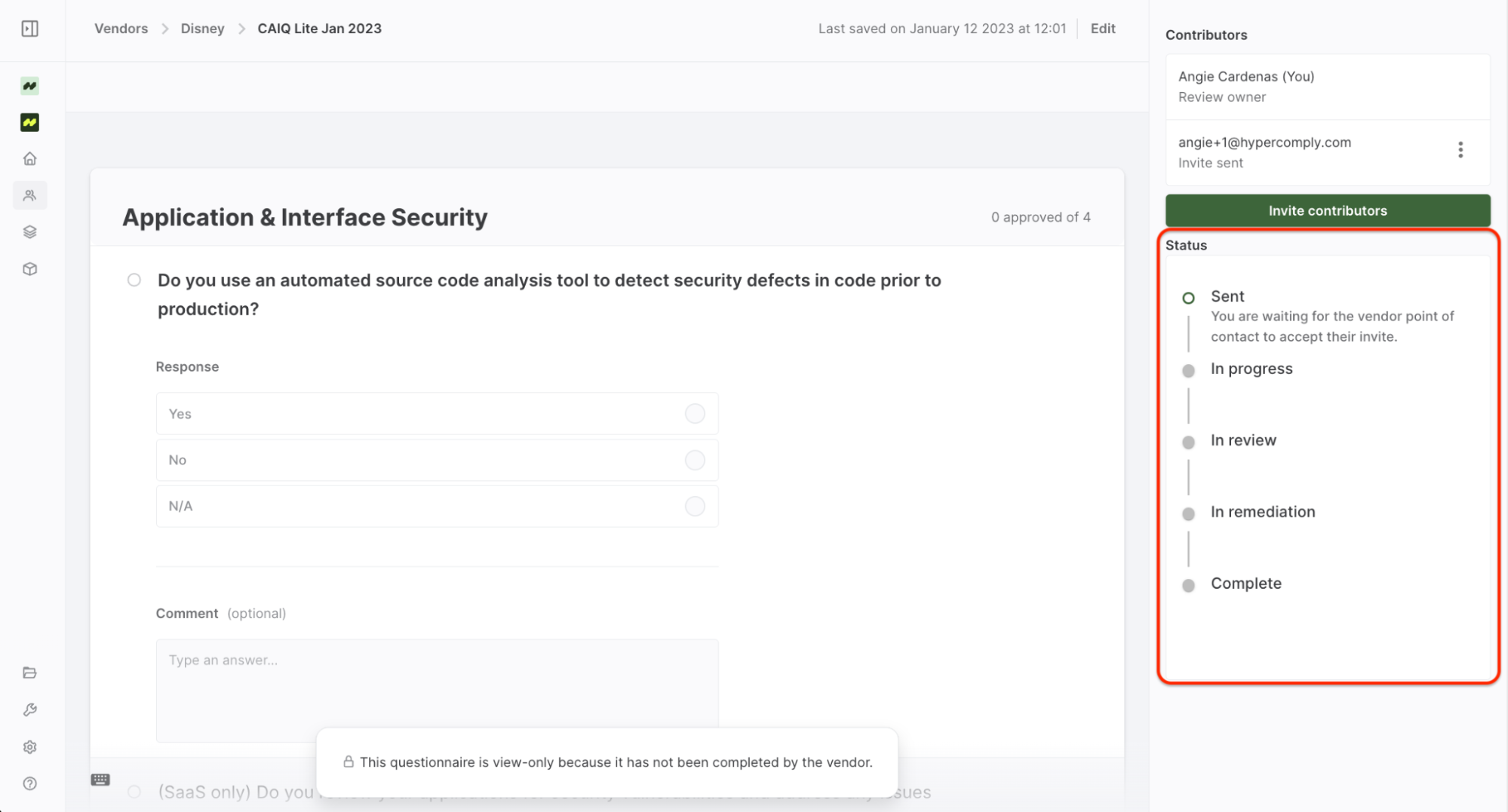This screenshot has width=1508, height=812.
Task: Click Application & Interface Security heading
Action: tap(305, 217)
